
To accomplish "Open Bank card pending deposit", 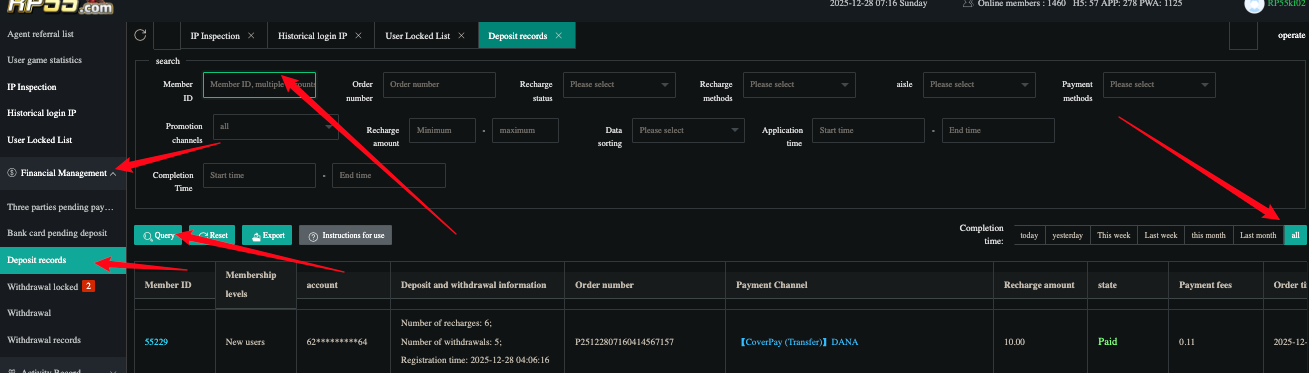I will tap(64, 233).
